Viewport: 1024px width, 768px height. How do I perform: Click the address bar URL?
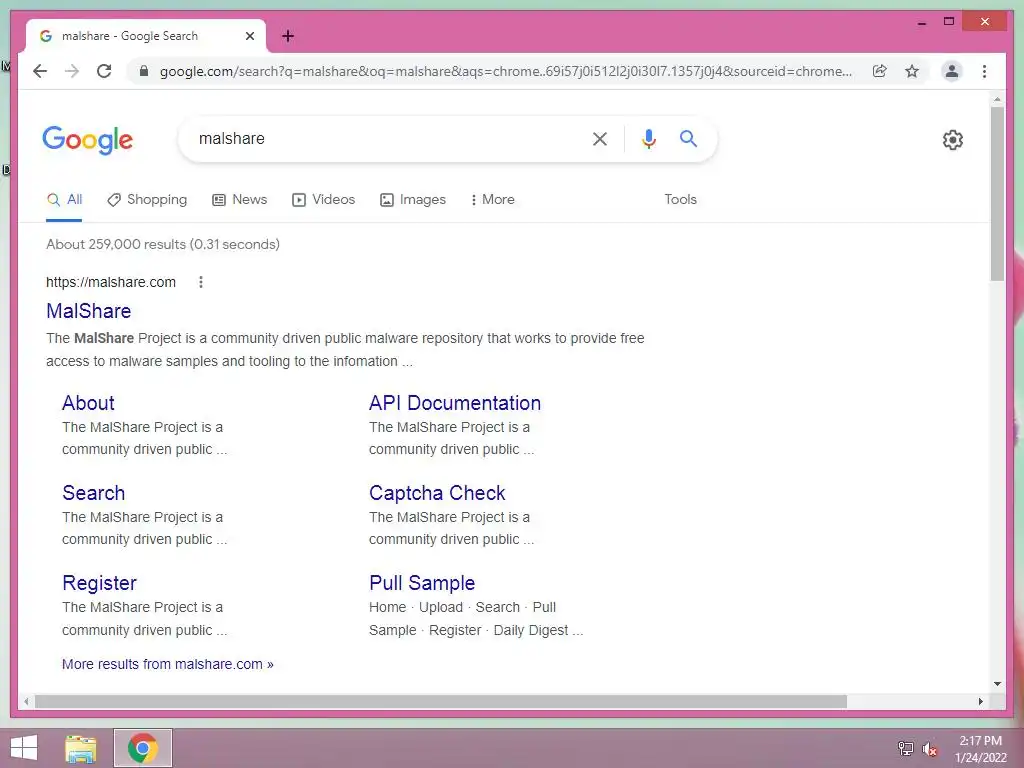(505, 71)
